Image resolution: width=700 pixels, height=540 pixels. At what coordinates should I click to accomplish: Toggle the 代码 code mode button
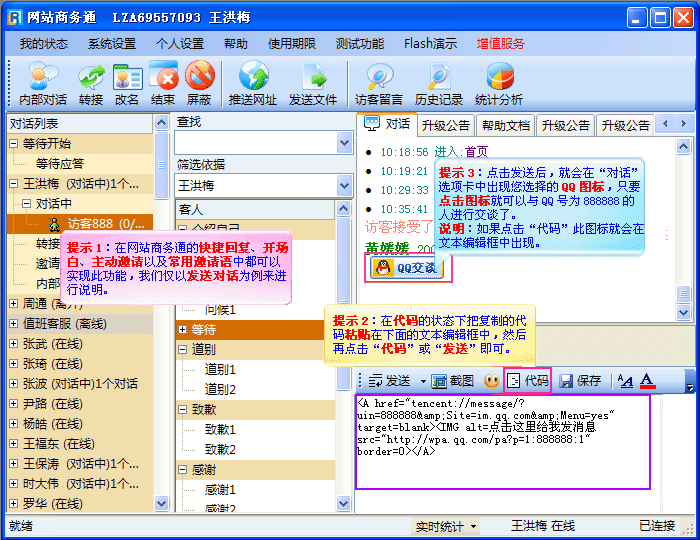527,381
